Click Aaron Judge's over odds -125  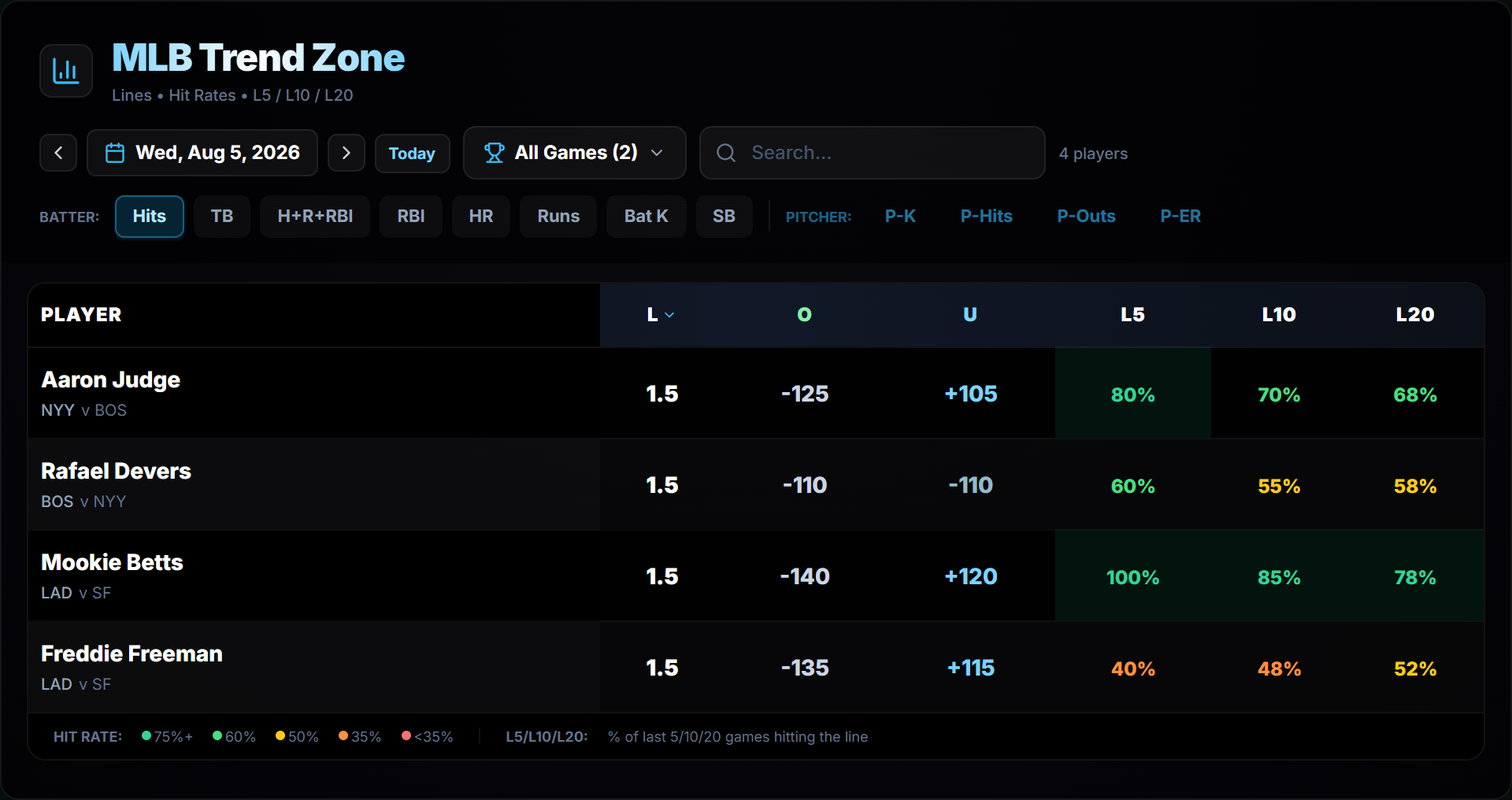(805, 394)
